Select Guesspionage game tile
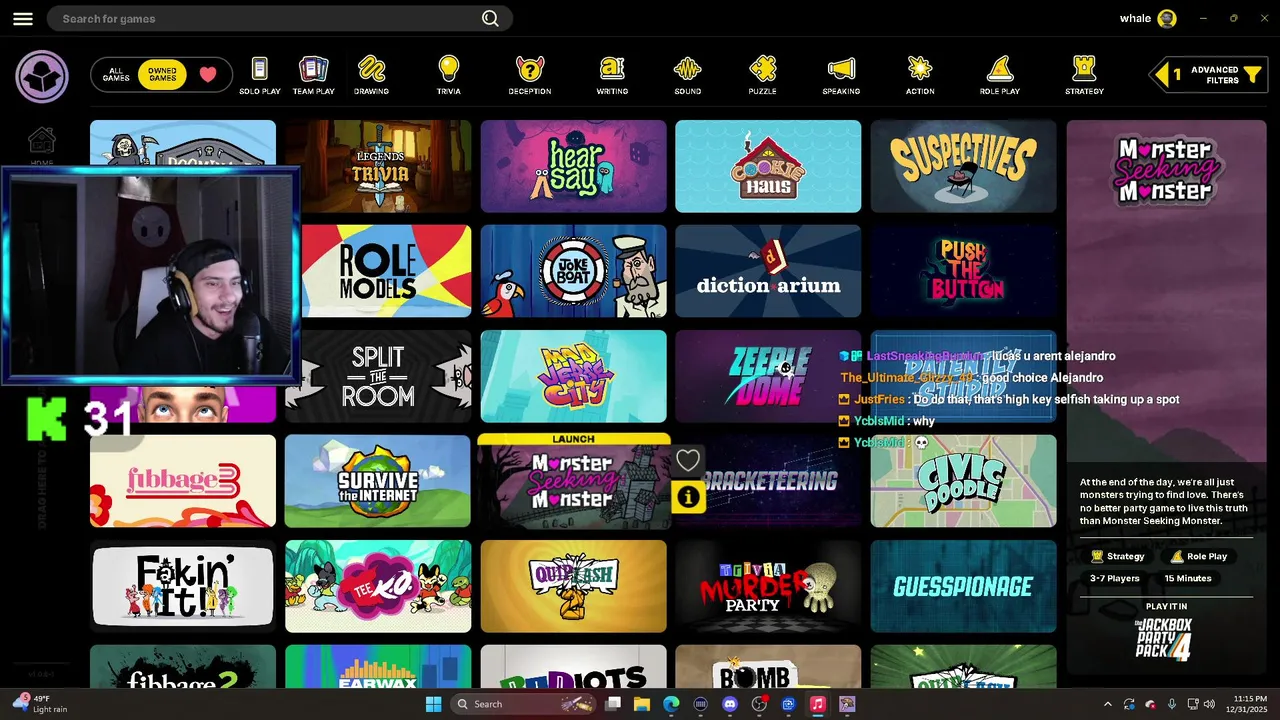1280x720 pixels. [x=963, y=586]
